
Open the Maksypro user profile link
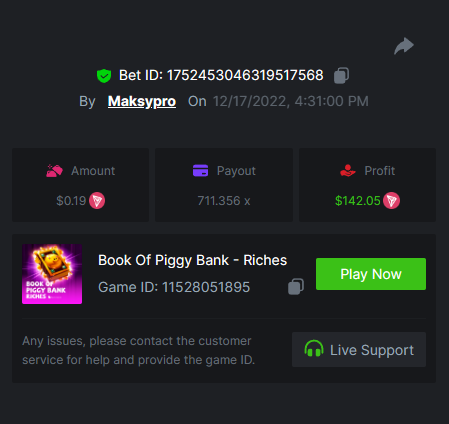(142, 101)
